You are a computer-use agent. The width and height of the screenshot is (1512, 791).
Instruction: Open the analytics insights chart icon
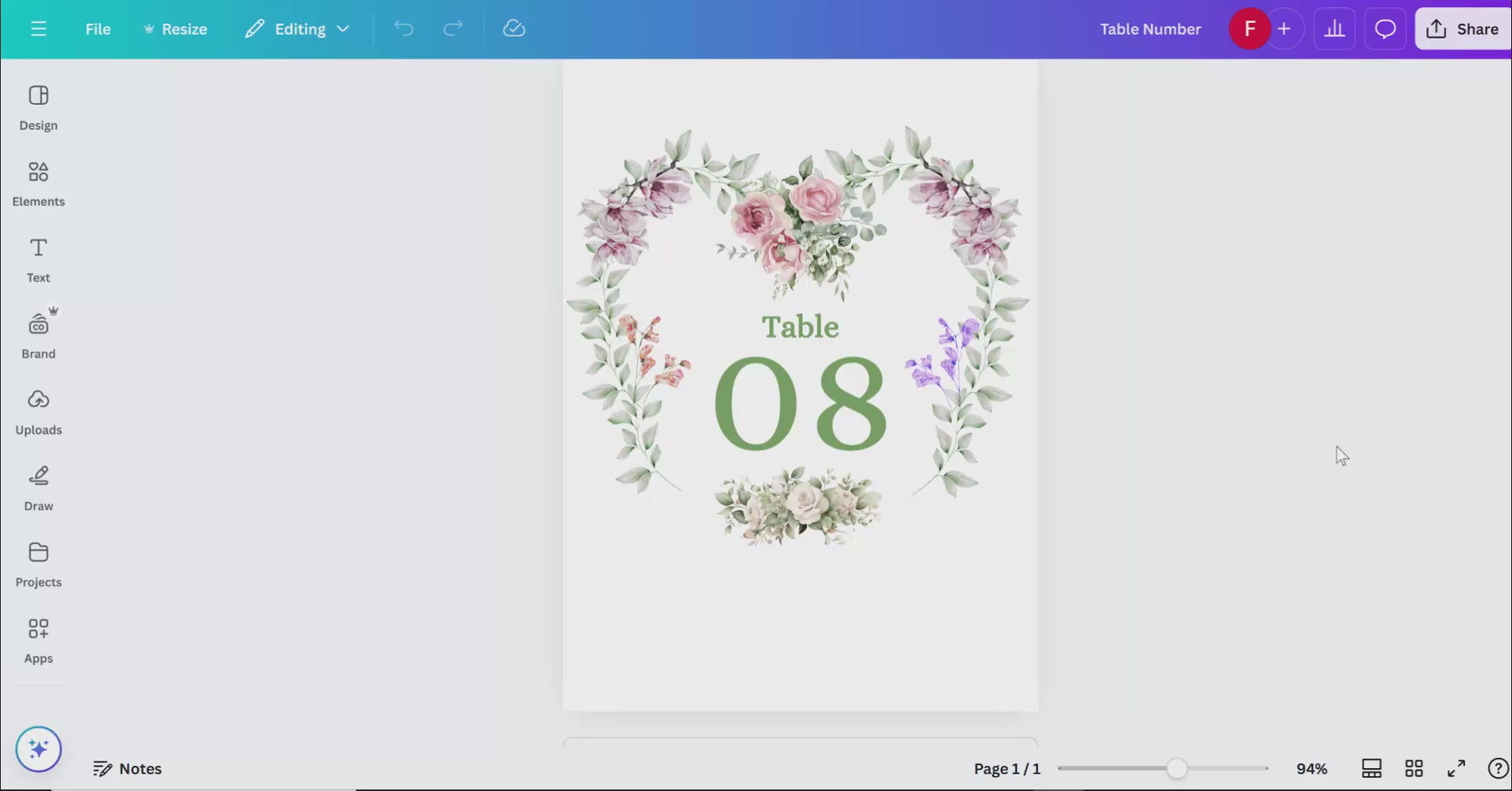[1334, 29]
